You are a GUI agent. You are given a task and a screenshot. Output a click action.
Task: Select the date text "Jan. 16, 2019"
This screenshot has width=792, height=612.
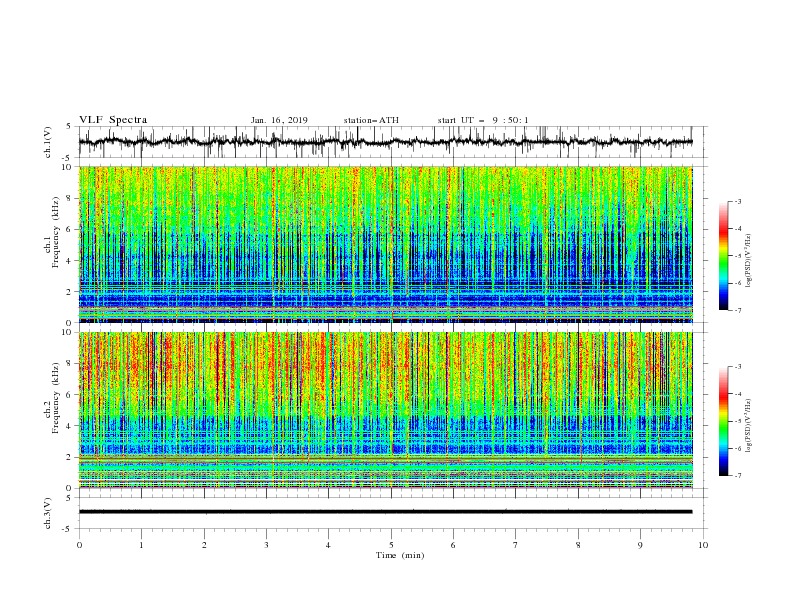pos(279,120)
